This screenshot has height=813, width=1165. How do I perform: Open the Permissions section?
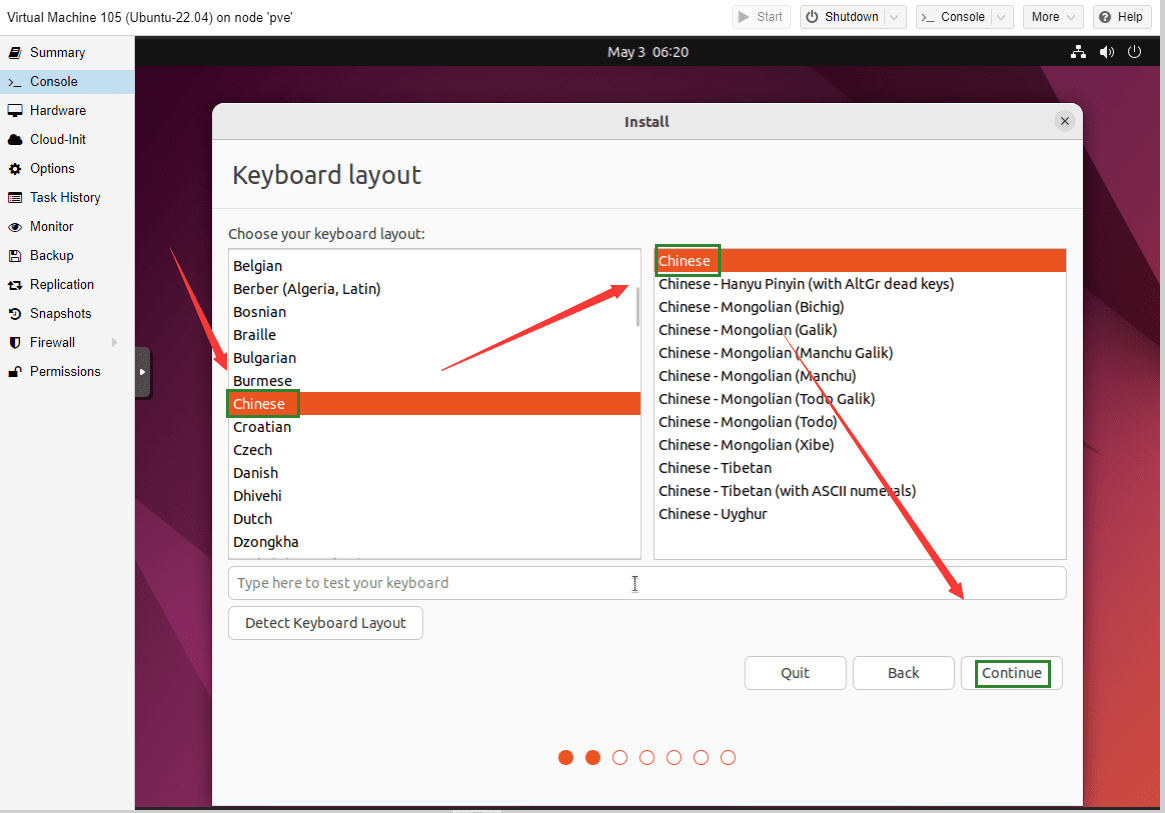click(x=65, y=372)
